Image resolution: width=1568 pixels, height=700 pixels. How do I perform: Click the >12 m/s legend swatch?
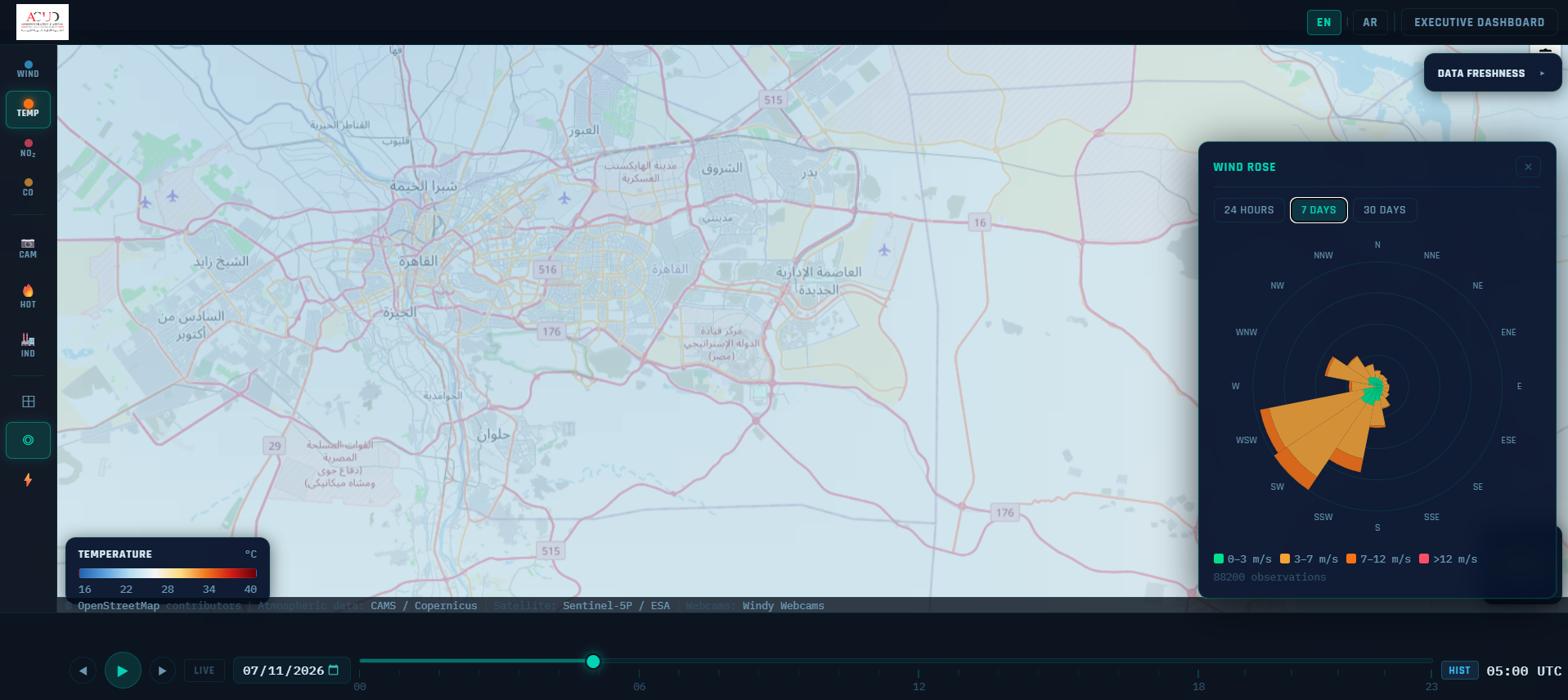tap(1424, 559)
